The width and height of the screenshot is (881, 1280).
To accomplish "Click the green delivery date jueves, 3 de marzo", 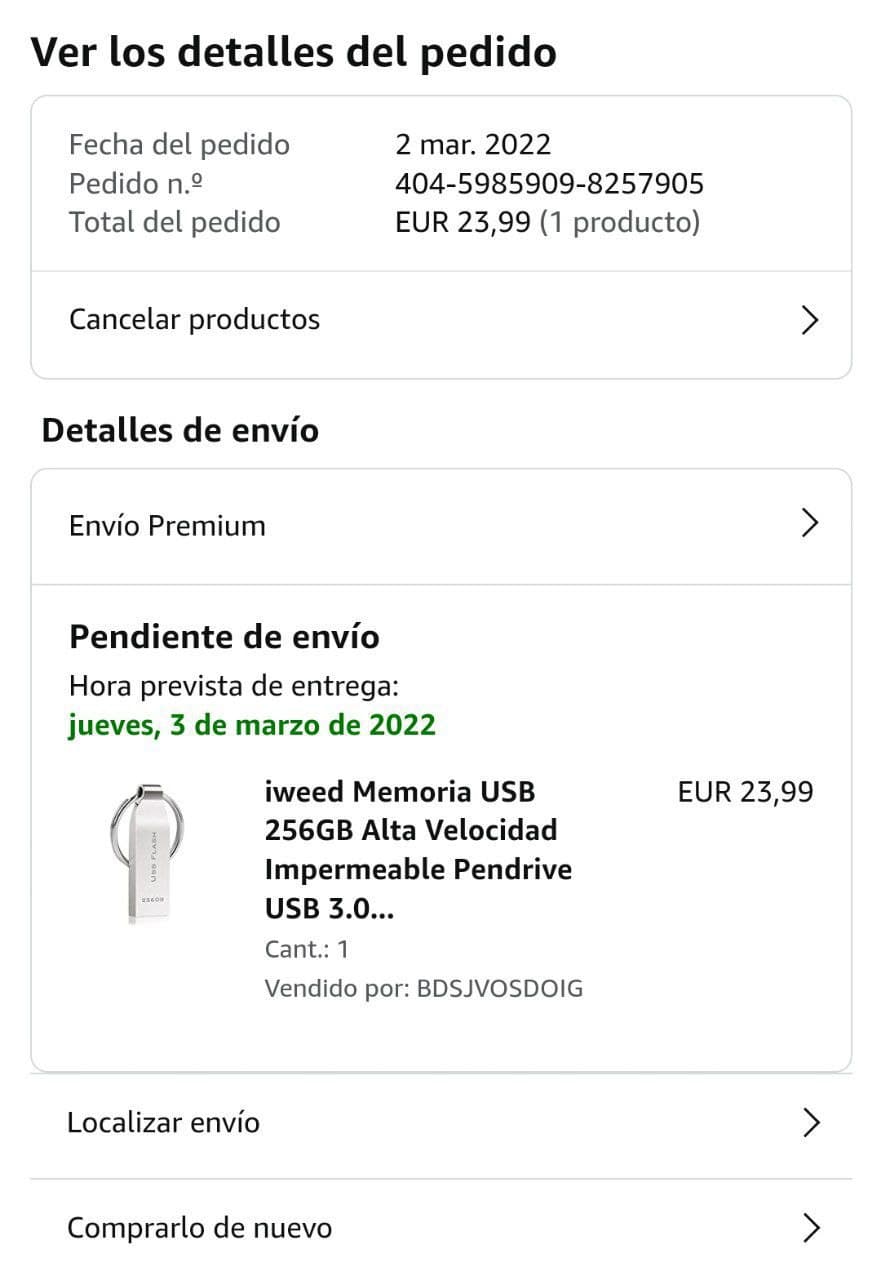I will tap(252, 724).
